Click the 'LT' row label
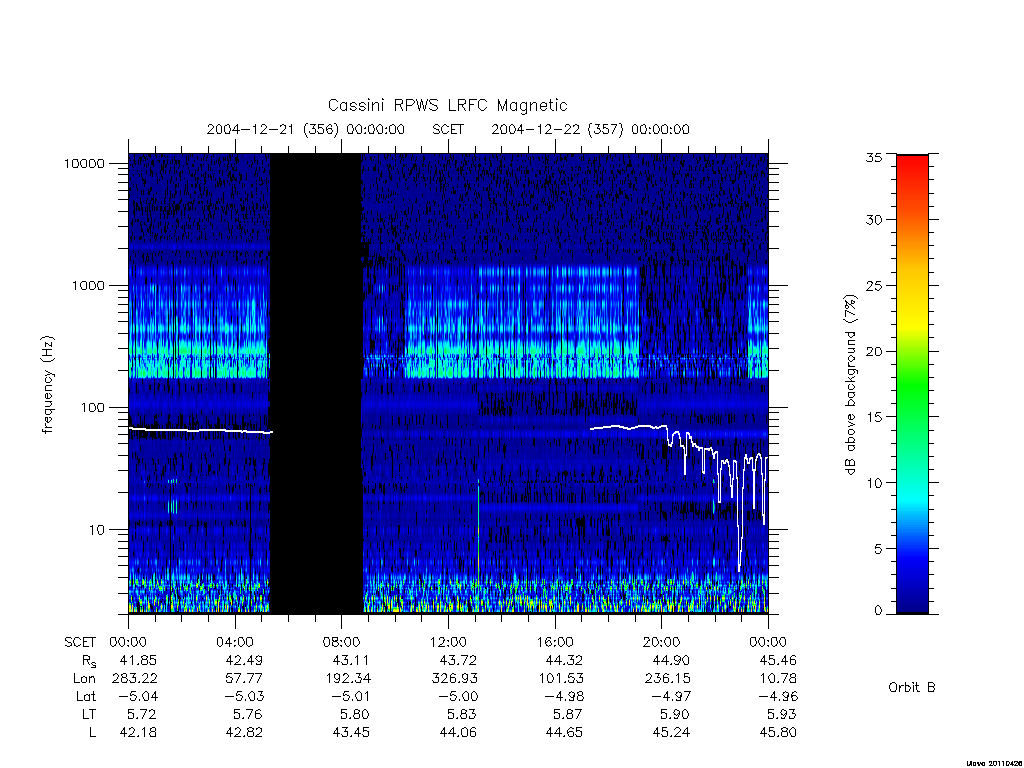The image size is (1024, 768). (x=88, y=714)
